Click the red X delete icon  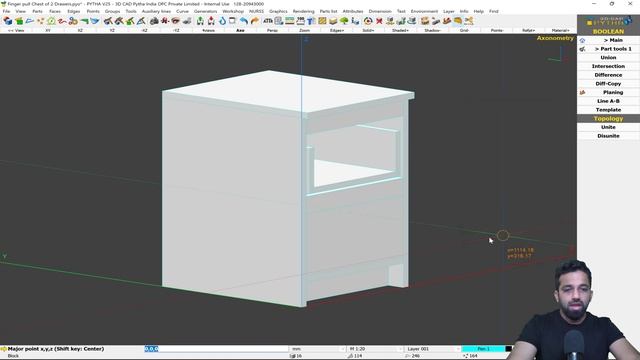pos(379,21)
